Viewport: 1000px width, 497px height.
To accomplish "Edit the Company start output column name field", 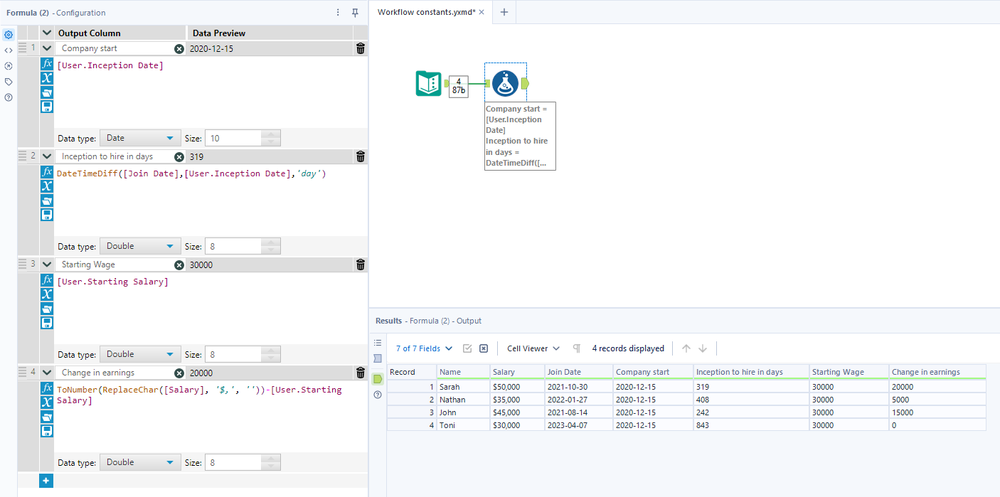I will point(115,48).
